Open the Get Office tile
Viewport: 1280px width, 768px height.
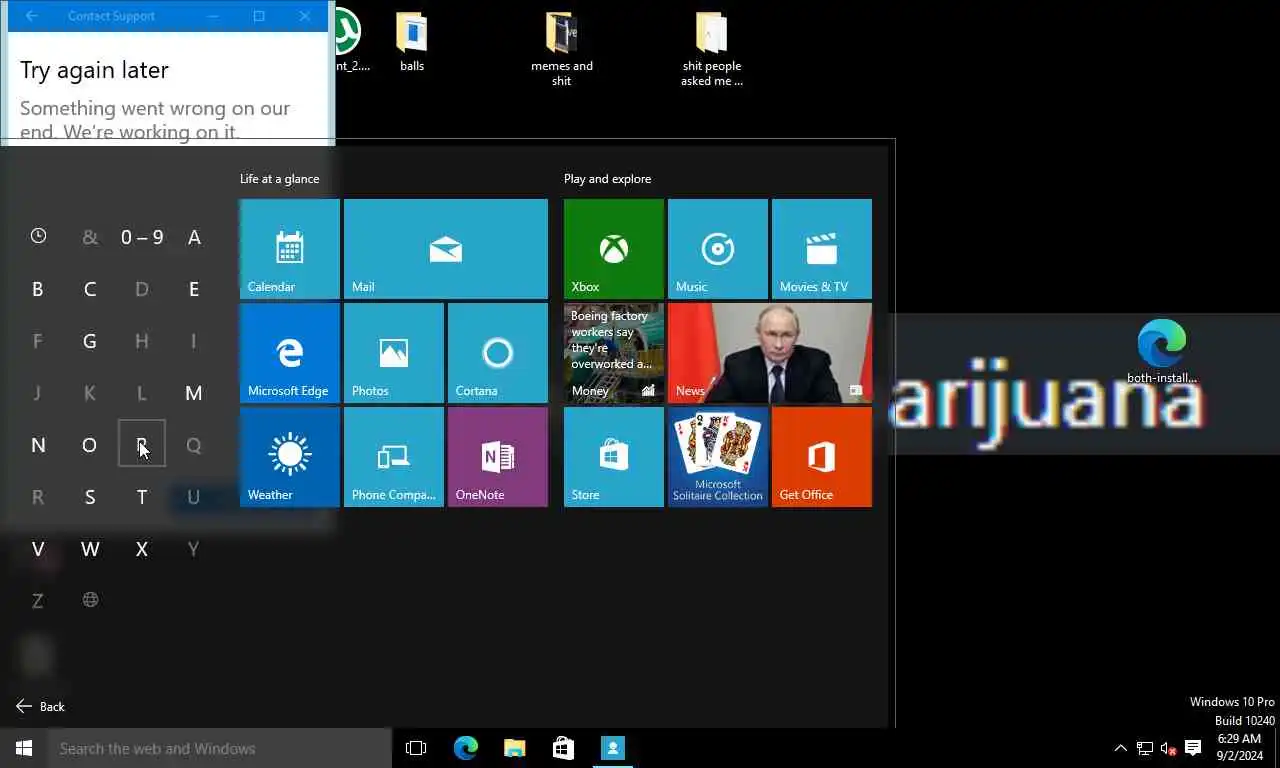coord(822,457)
